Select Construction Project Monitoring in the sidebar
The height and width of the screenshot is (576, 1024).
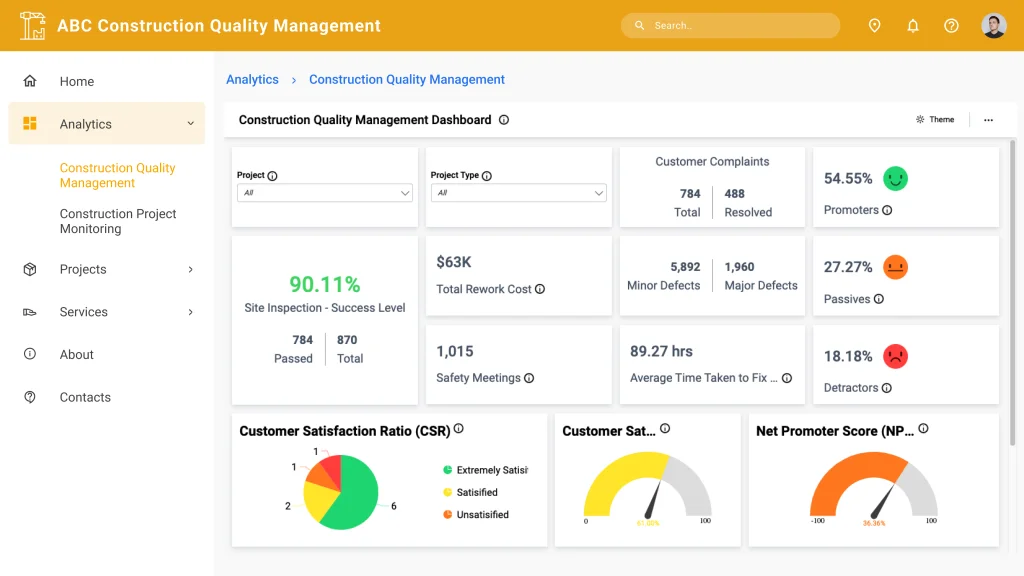(118, 221)
